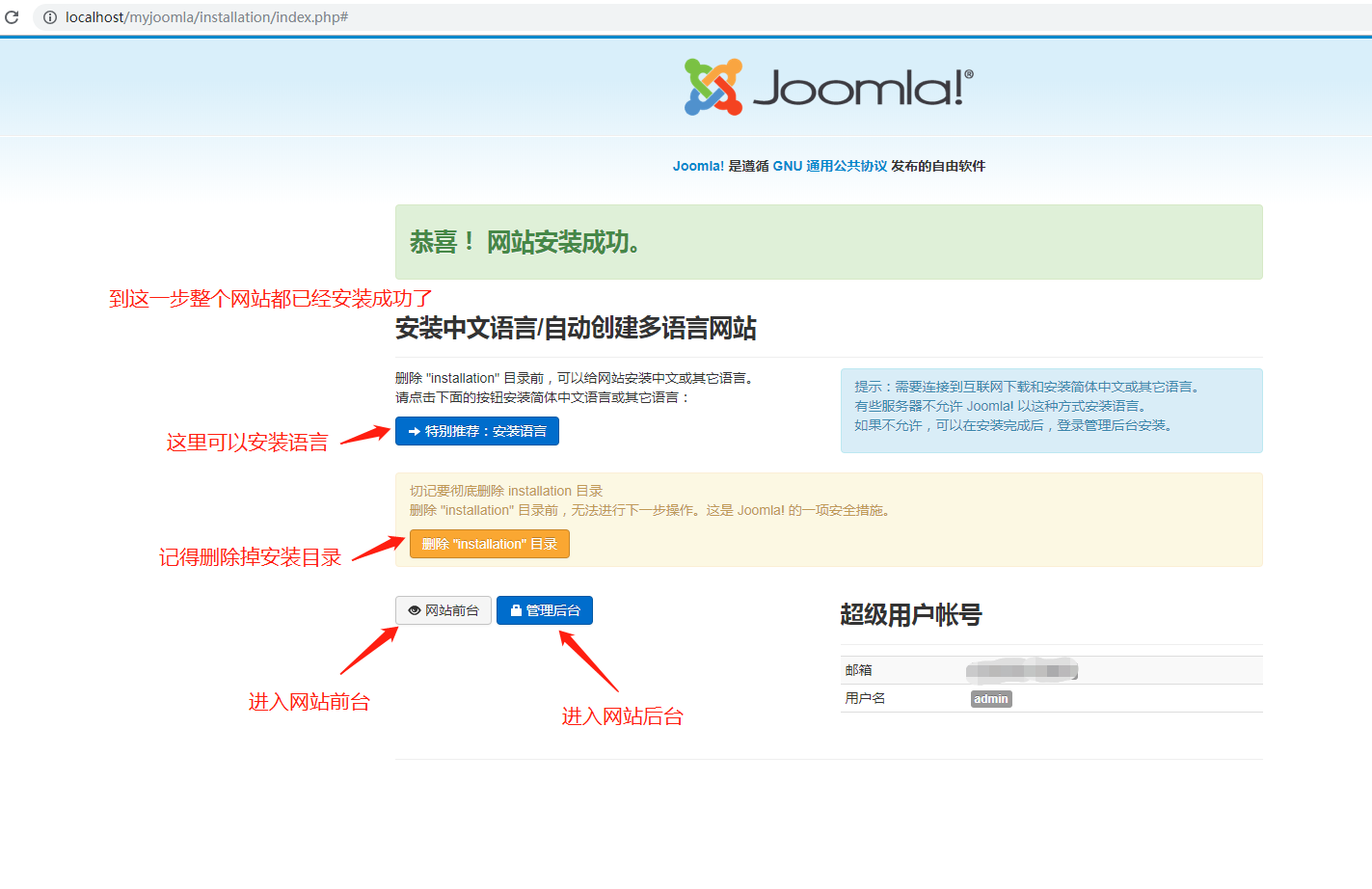This screenshot has height=889, width=1372.
Task: Select the 切记要彻底删除 installation 目录 warning text
Action: click(x=506, y=491)
